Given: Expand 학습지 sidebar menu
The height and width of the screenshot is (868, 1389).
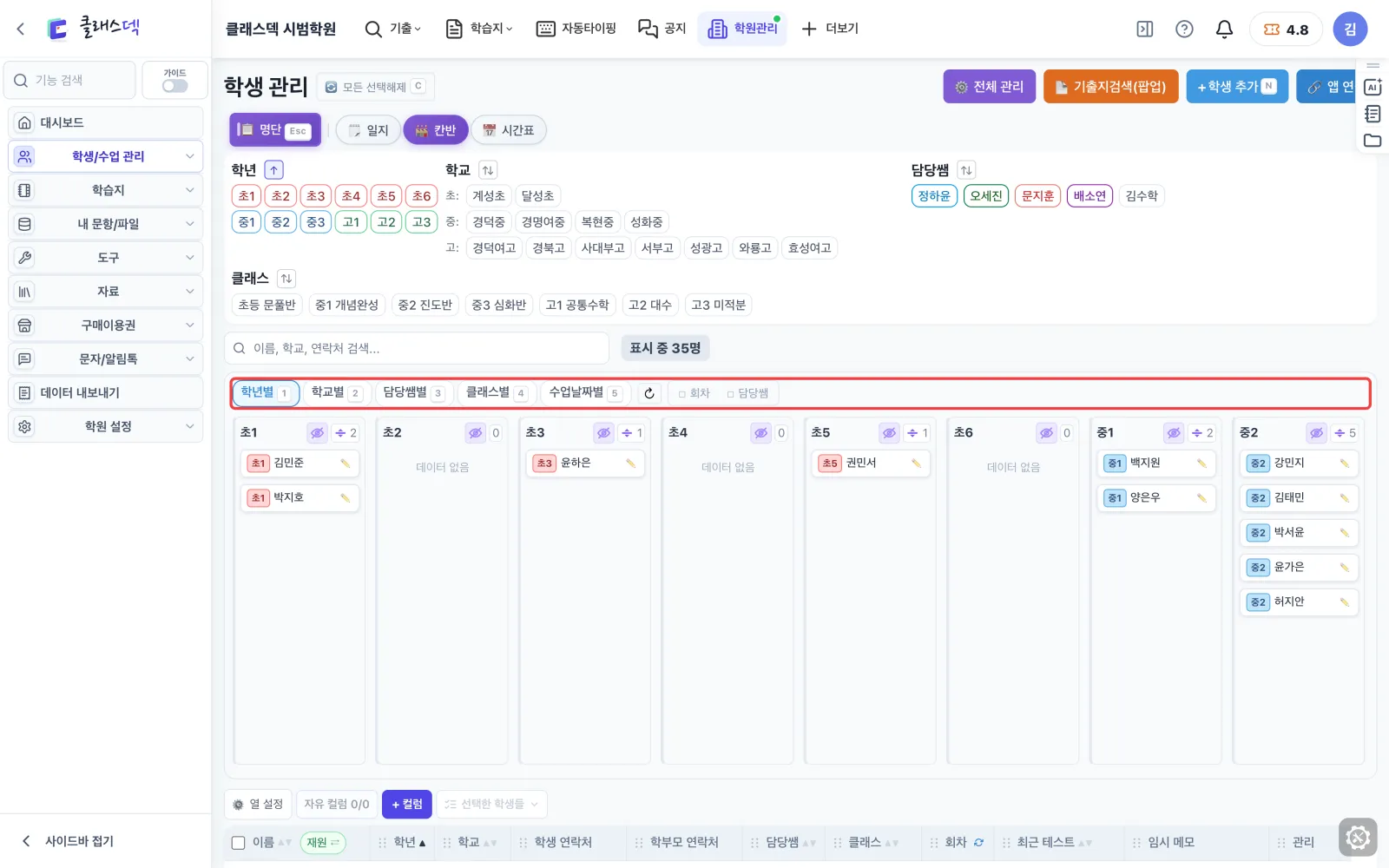Looking at the screenshot, I should click(106, 190).
